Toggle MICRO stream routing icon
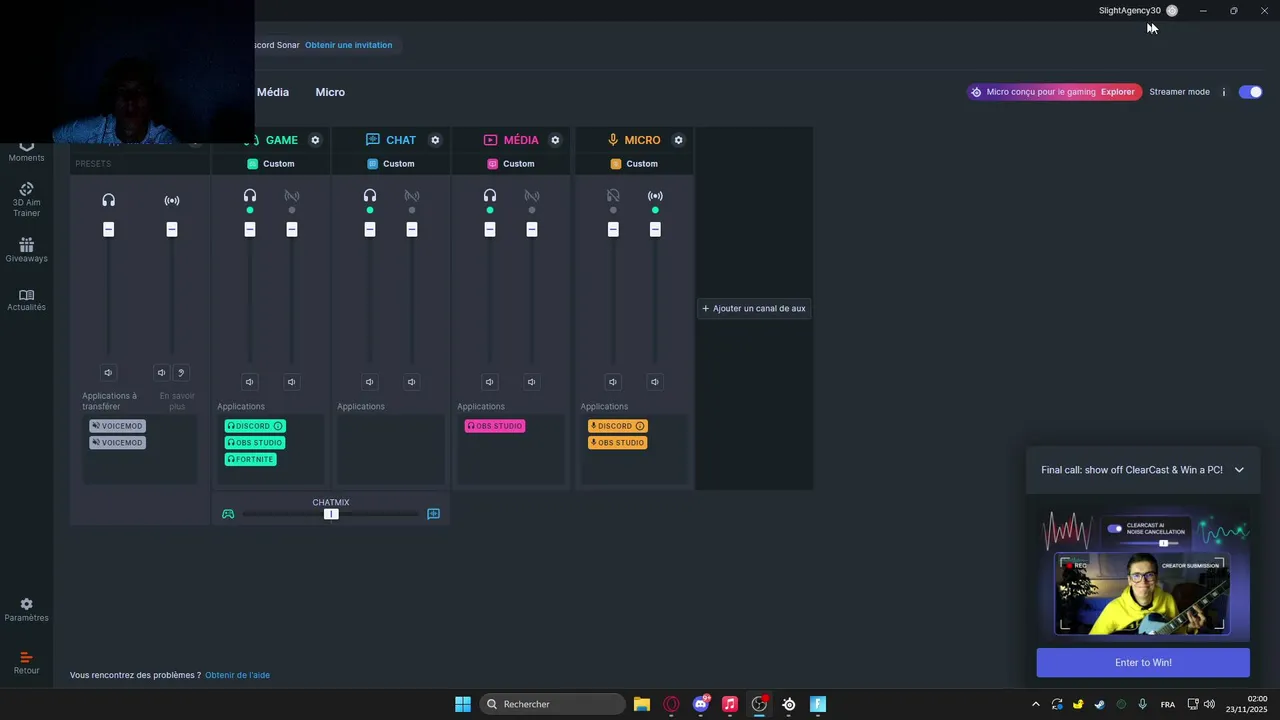The image size is (1280, 720). [655, 196]
